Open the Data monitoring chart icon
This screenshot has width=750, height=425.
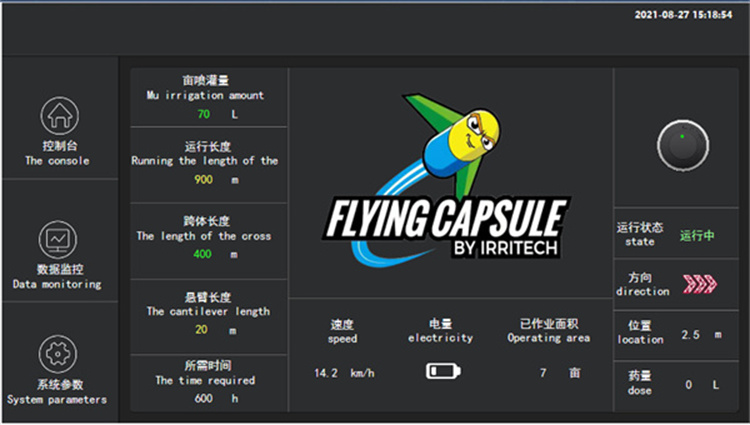pyautogui.click(x=56, y=240)
